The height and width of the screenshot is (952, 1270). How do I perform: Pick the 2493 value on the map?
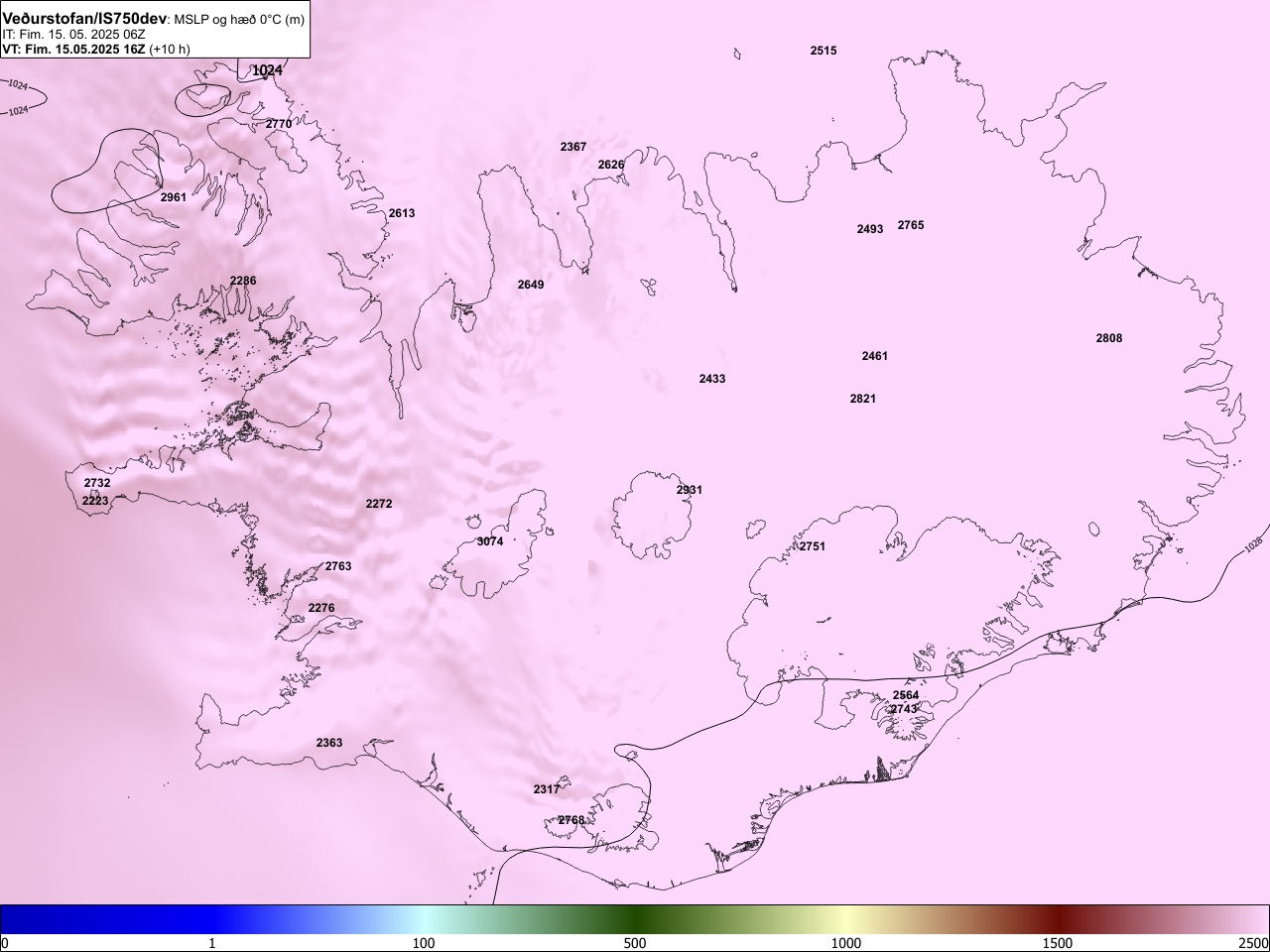[870, 229]
